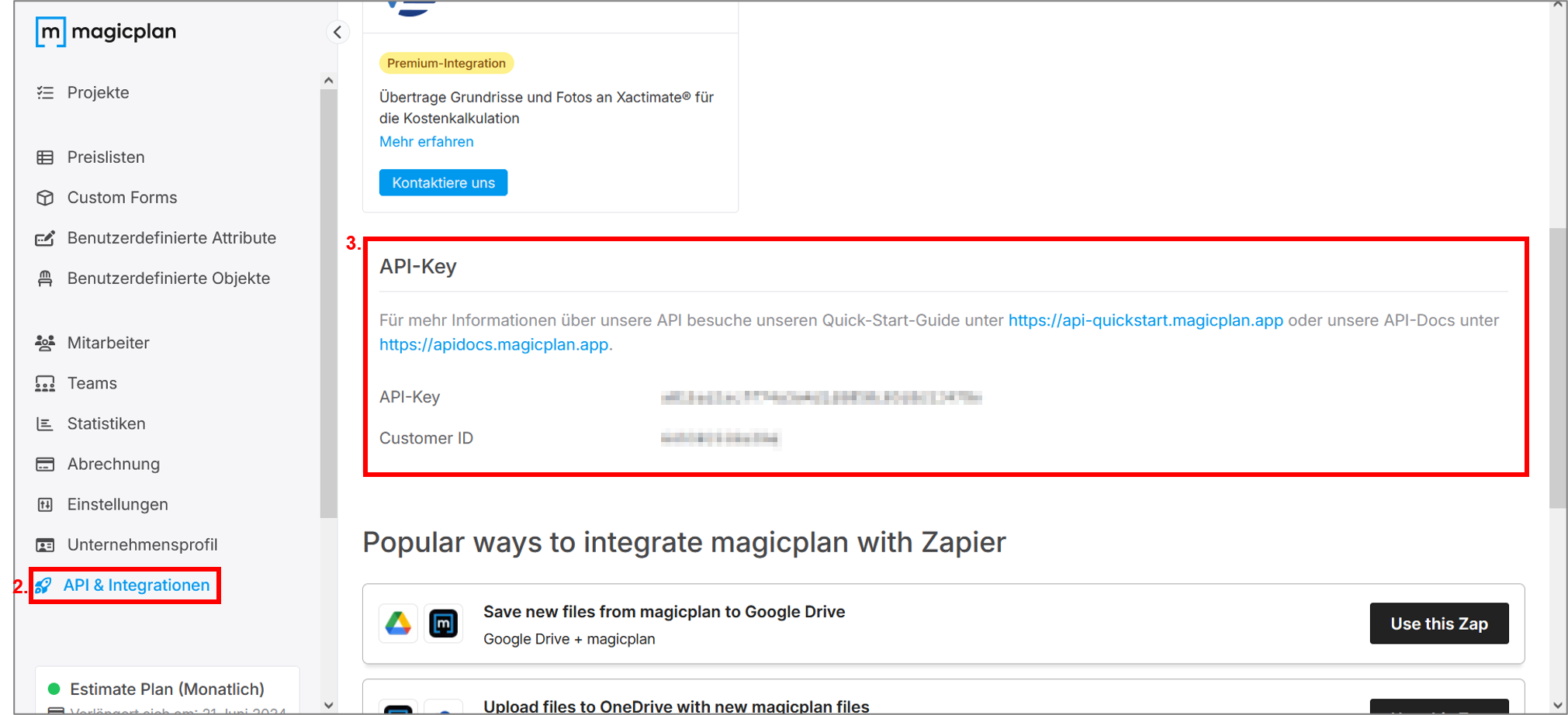Click the Projekte list icon
The height and width of the screenshot is (715, 1568).
coord(45,93)
